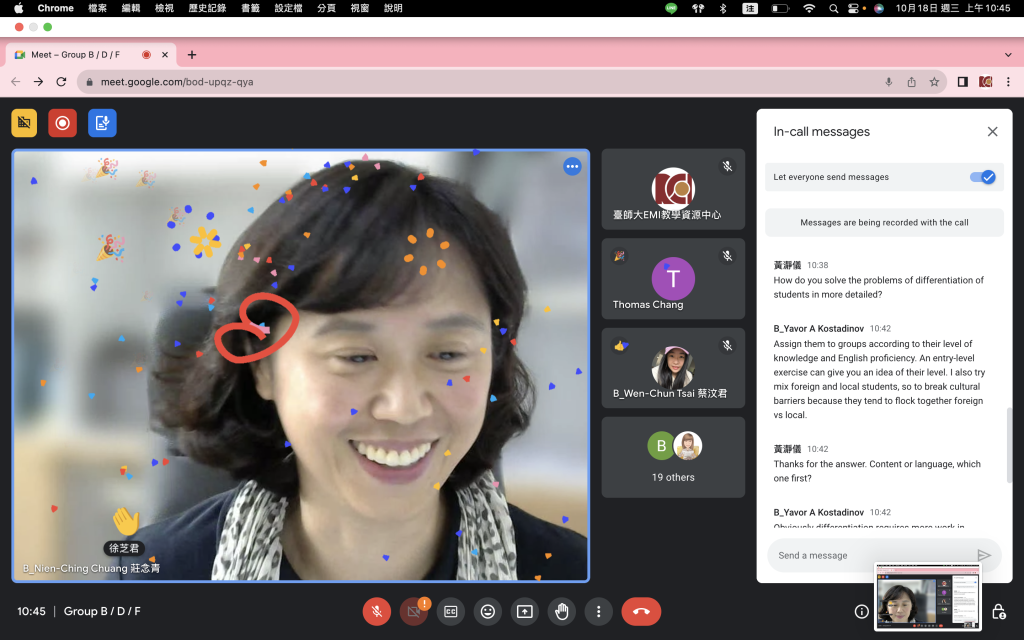Unmute the microphone in the bottom bar
Viewport: 1024px width, 640px height.
(x=377, y=611)
